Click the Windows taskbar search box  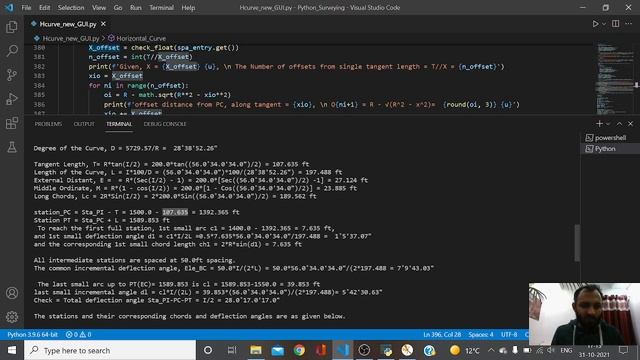click(x=110, y=350)
